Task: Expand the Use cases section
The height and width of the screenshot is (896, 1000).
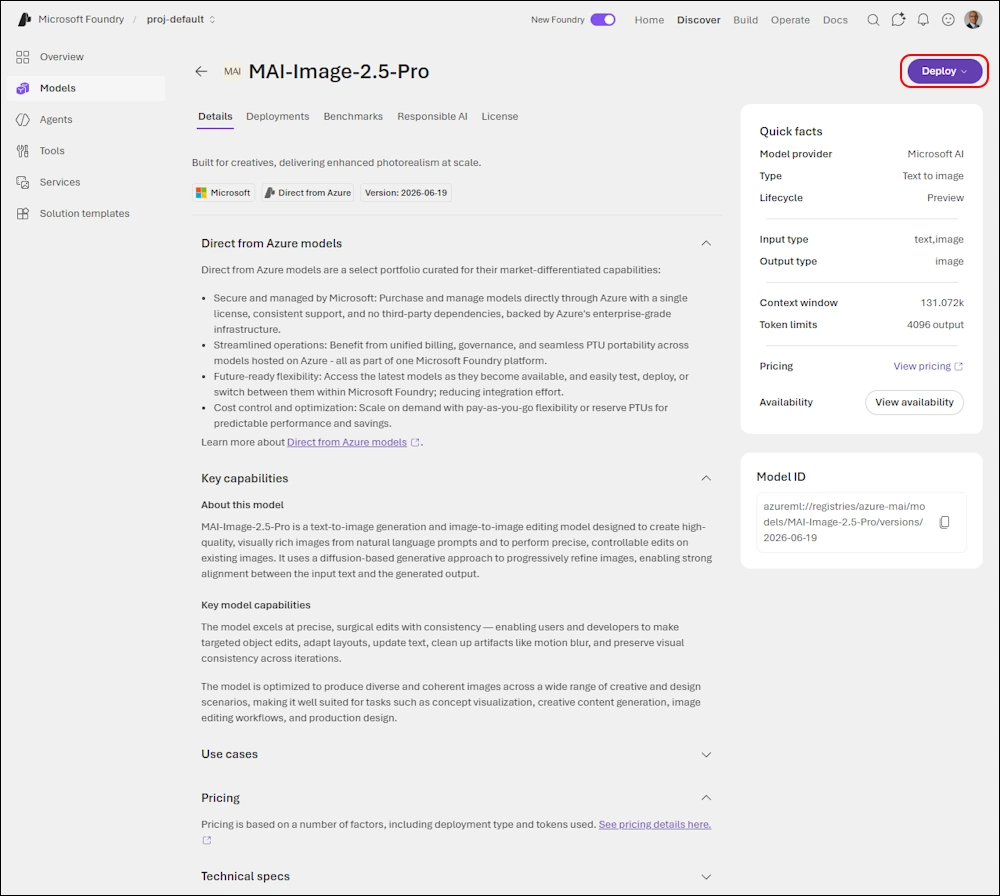Action: 706,754
